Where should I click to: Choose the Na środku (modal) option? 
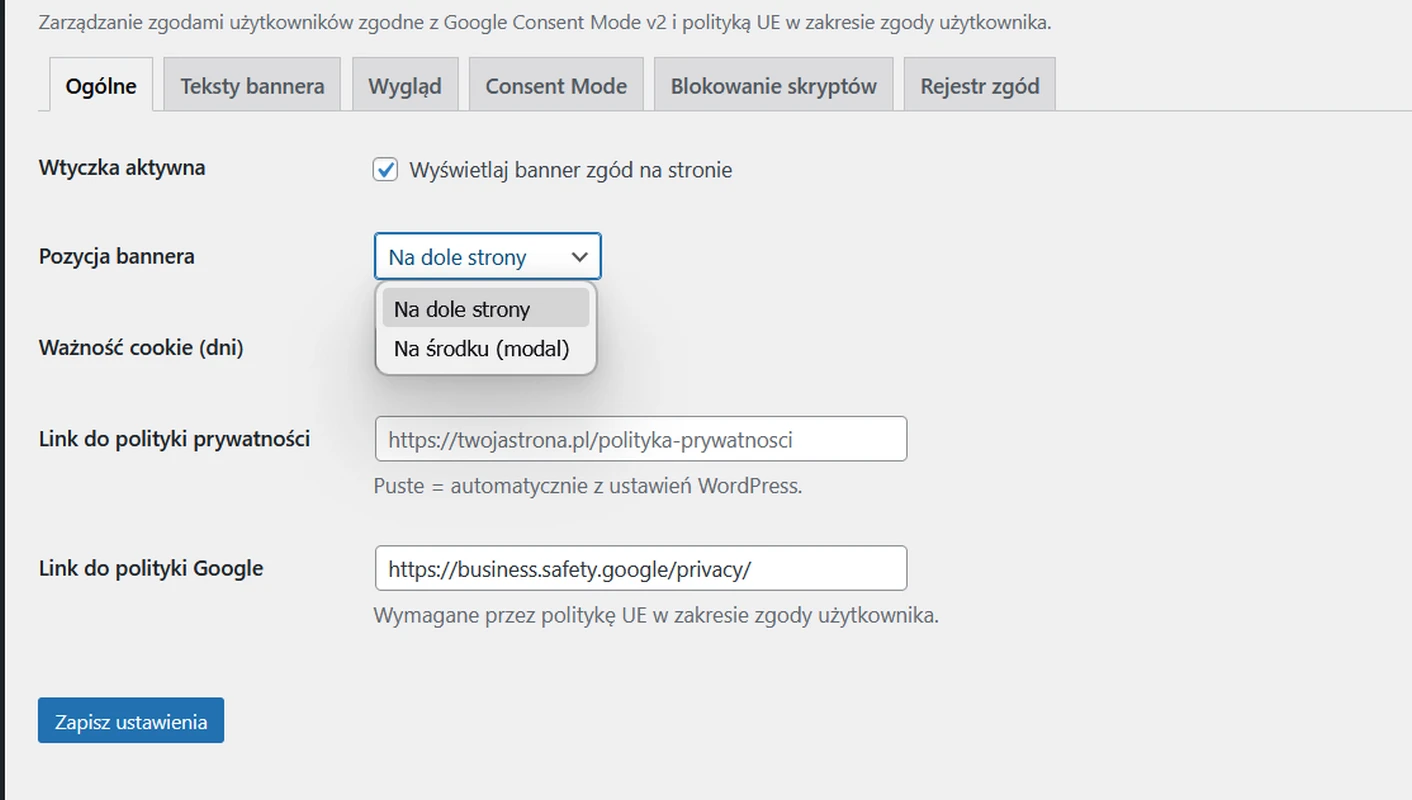click(x=481, y=348)
